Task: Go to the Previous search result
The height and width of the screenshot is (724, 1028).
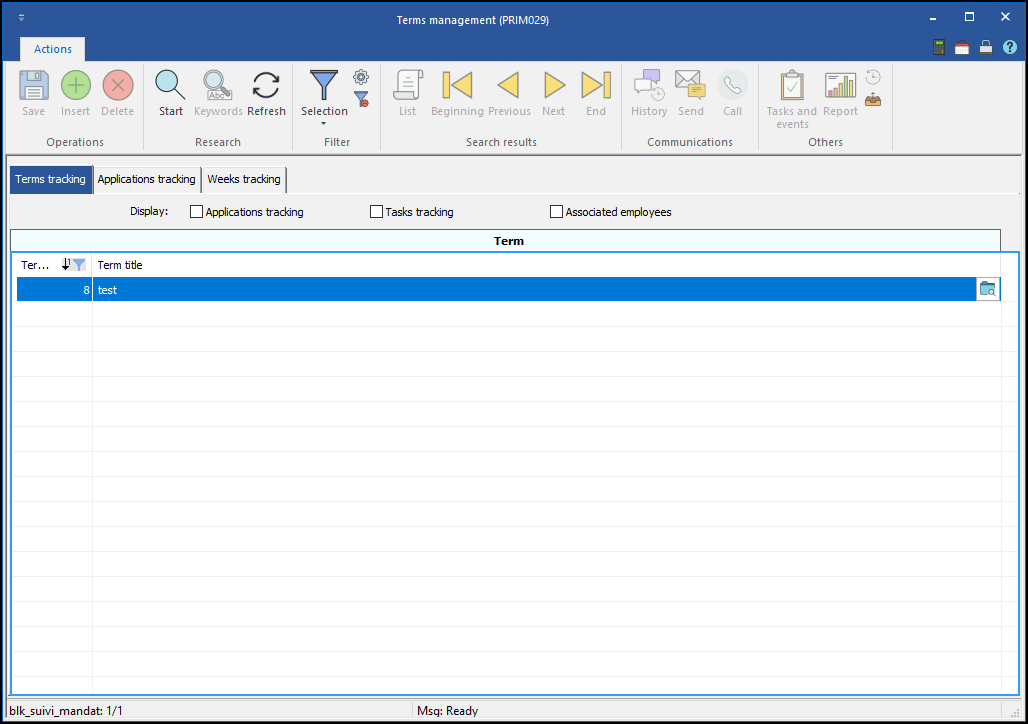Action: pyautogui.click(x=509, y=85)
